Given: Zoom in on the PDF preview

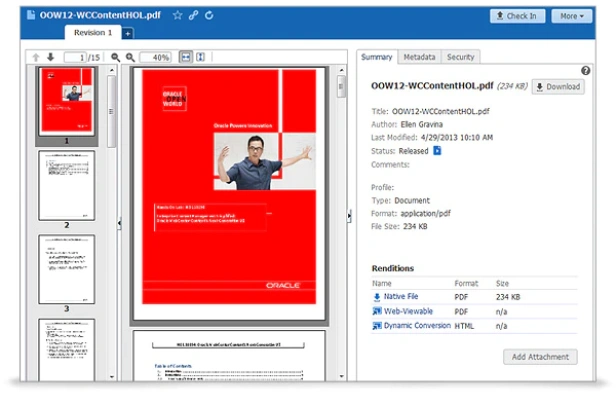Looking at the screenshot, I should click(130, 57).
